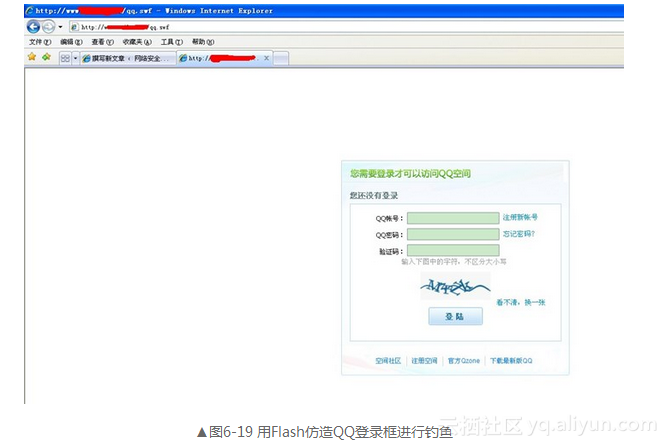Click the page icon in the address bar

(x=75, y=27)
